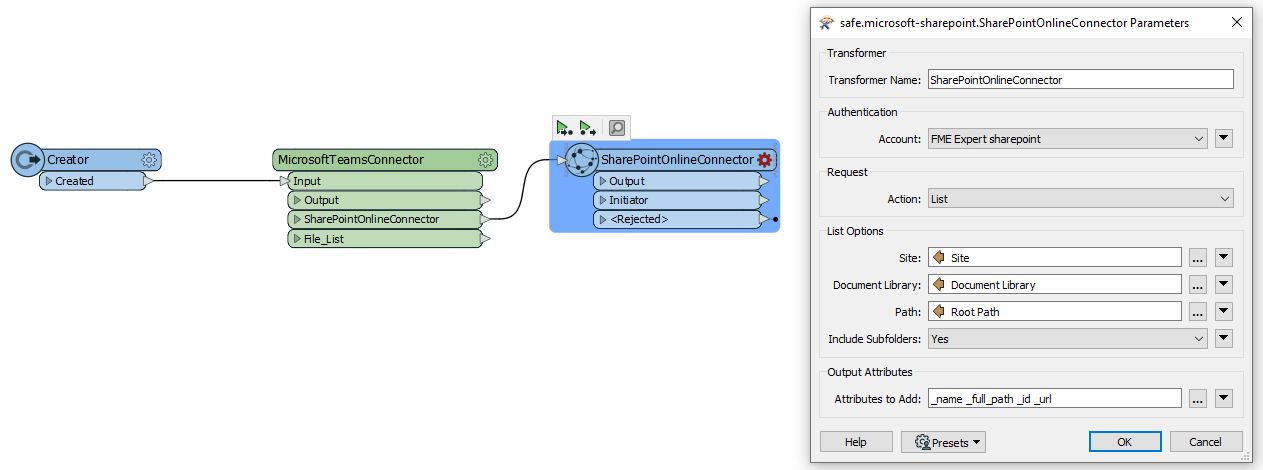Open the Account dropdown list
This screenshot has width=1263, height=470.
coord(1067,139)
